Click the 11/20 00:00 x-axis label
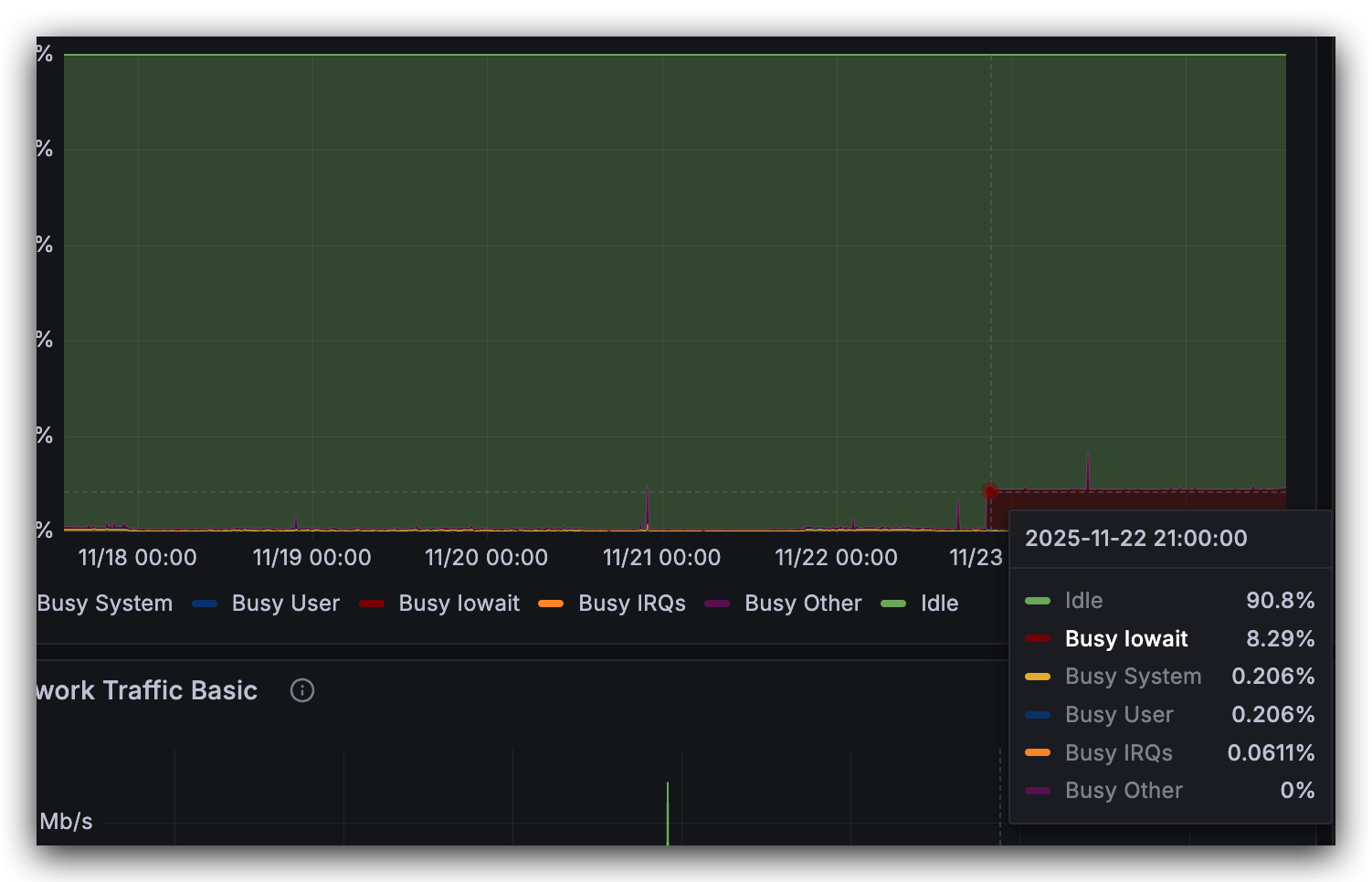 (486, 558)
